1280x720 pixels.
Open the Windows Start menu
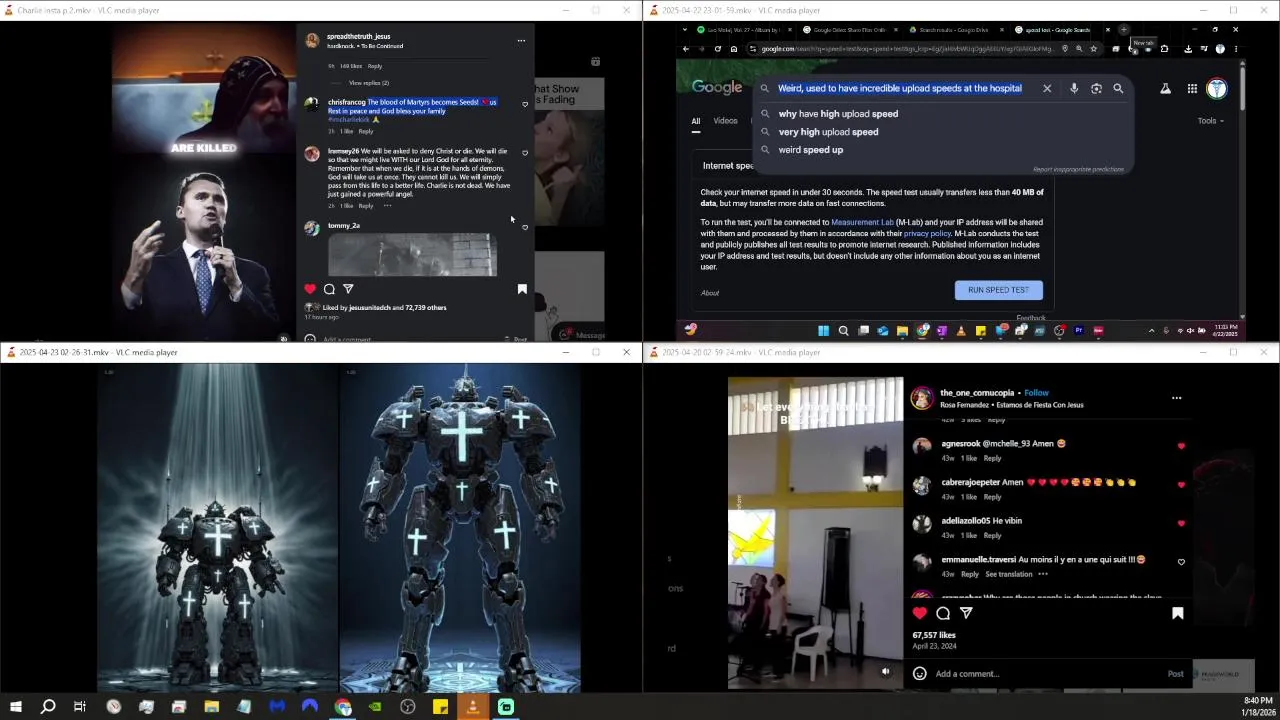point(15,707)
